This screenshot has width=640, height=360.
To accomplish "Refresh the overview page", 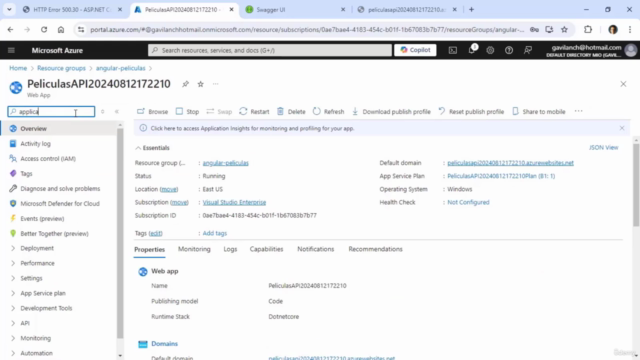I will [329, 111].
